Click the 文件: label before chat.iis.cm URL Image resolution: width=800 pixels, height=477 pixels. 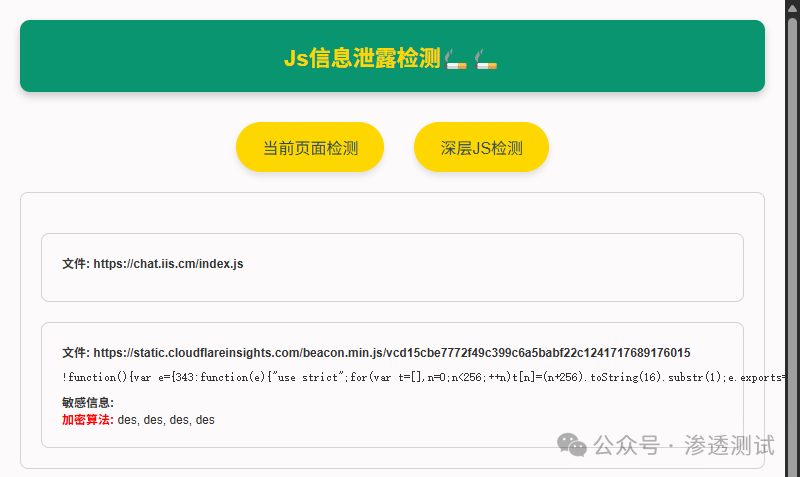coord(75,264)
